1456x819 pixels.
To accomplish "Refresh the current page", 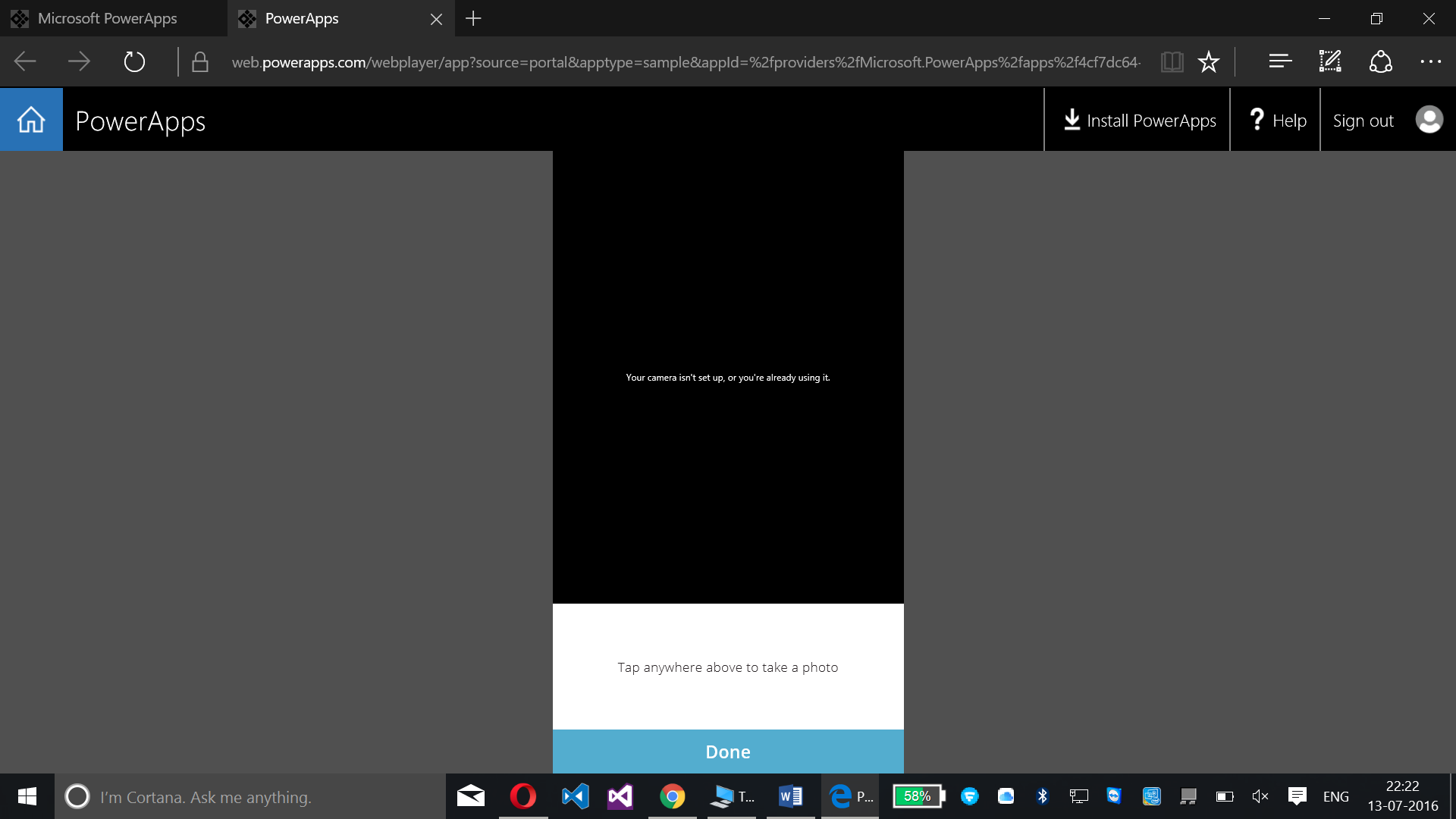I will tap(134, 61).
